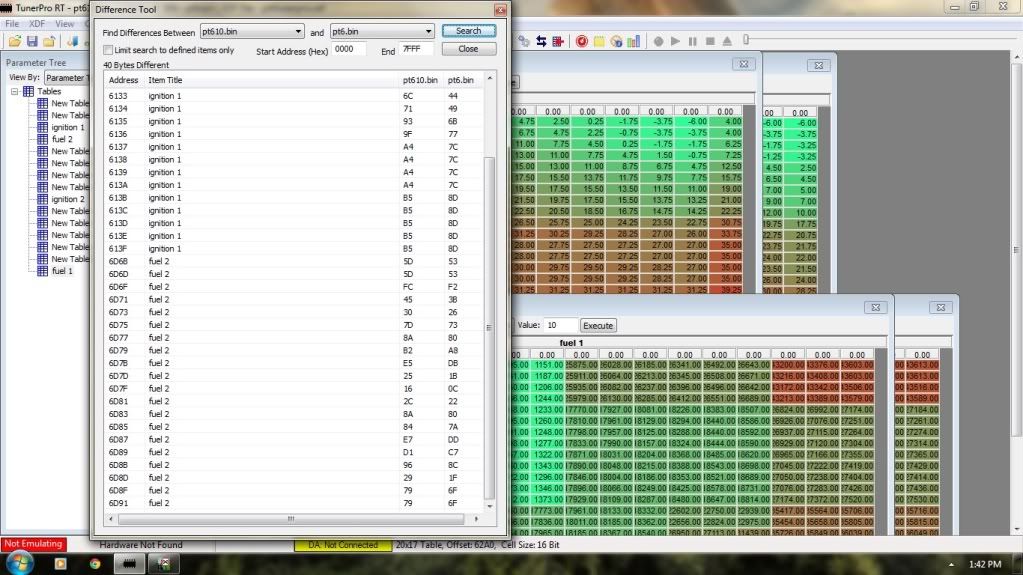This screenshot has width=1023, height=575.
Task: Click the pt610.bin column header
Action: point(420,80)
